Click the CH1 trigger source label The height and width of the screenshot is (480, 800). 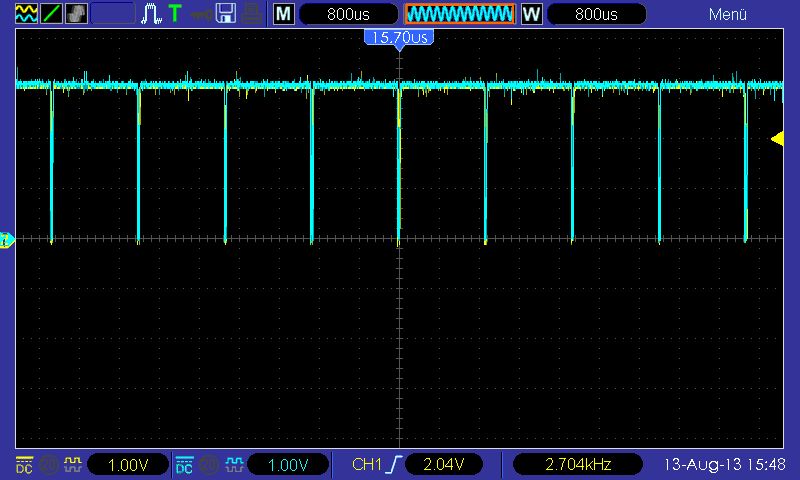click(368, 465)
